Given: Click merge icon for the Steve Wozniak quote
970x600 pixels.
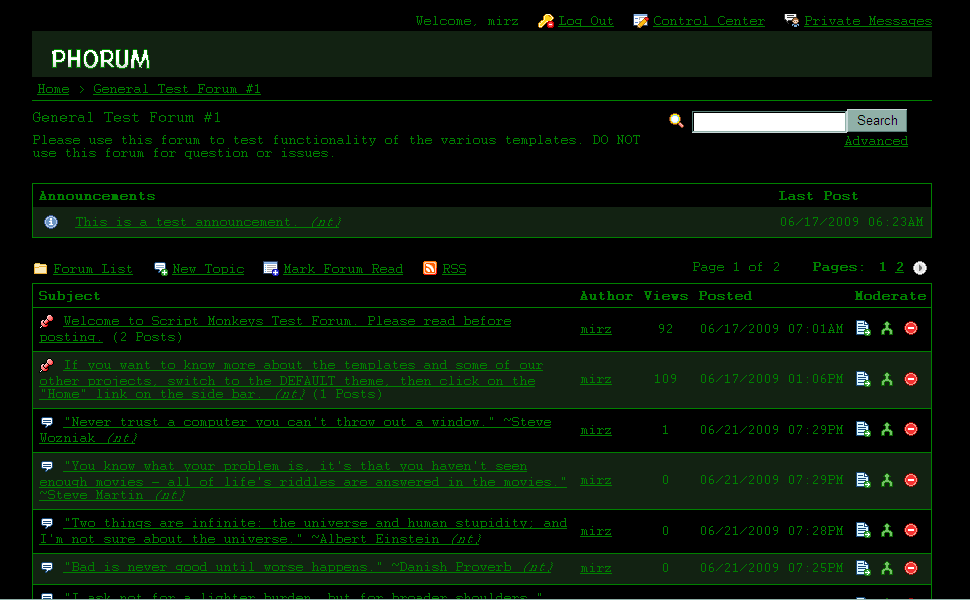Looking at the screenshot, I should (x=887, y=429).
